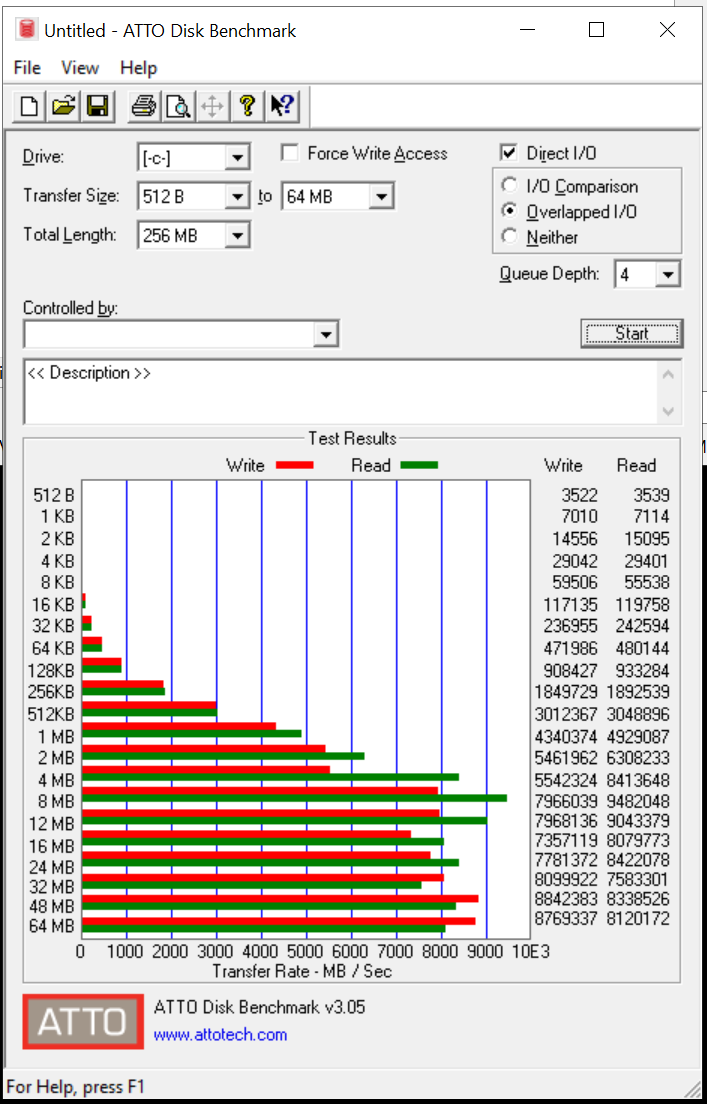Click the 8 MB row label
The height and width of the screenshot is (1104, 707).
55,801
